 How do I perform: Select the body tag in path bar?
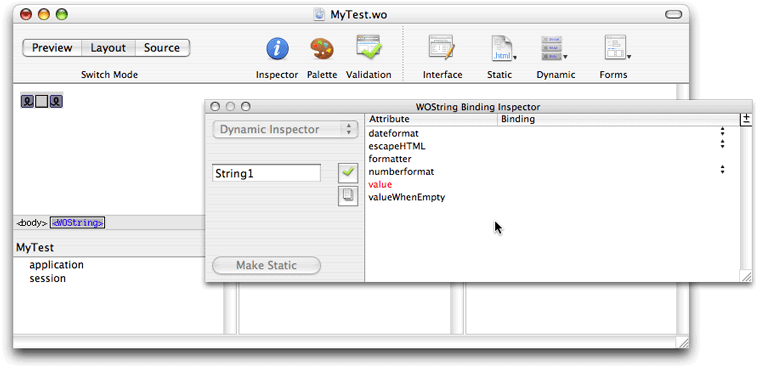click(x=32, y=223)
